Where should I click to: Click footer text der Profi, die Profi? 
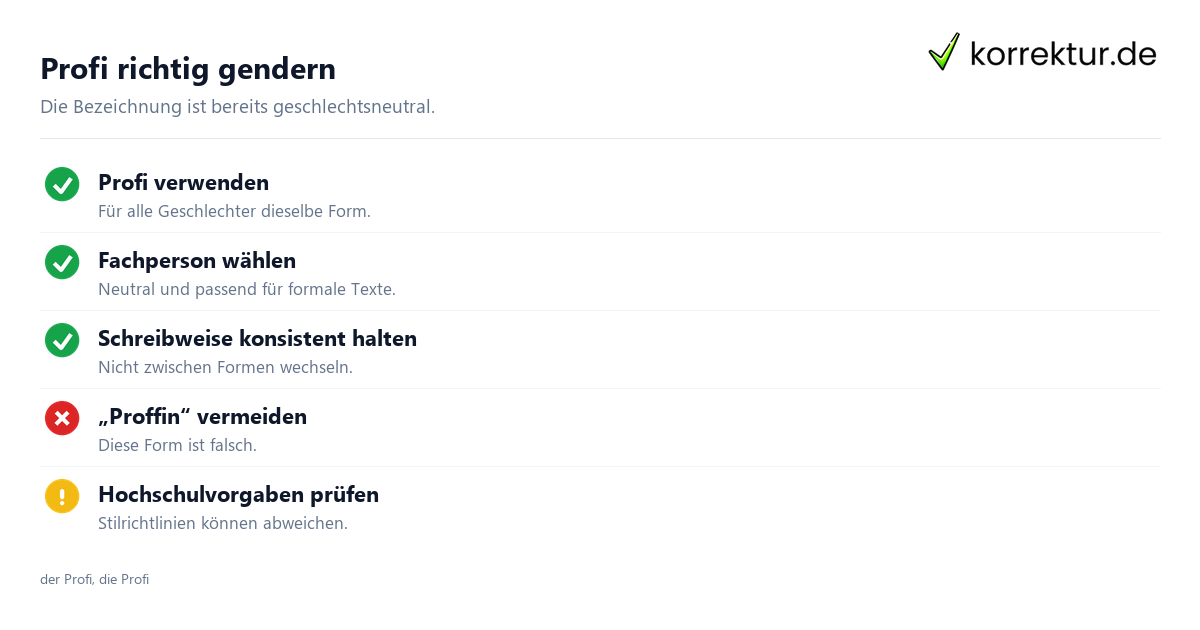point(94,580)
